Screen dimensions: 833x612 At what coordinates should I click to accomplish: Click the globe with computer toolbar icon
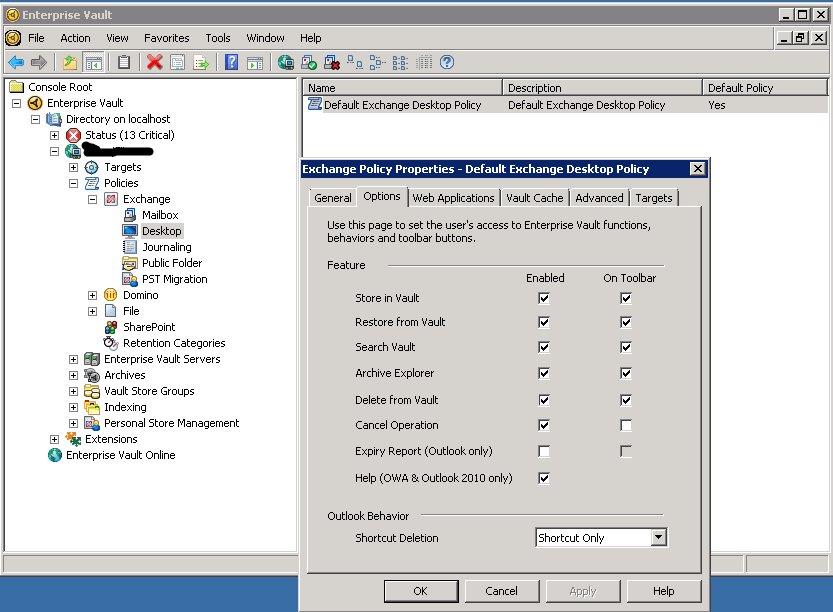286,63
